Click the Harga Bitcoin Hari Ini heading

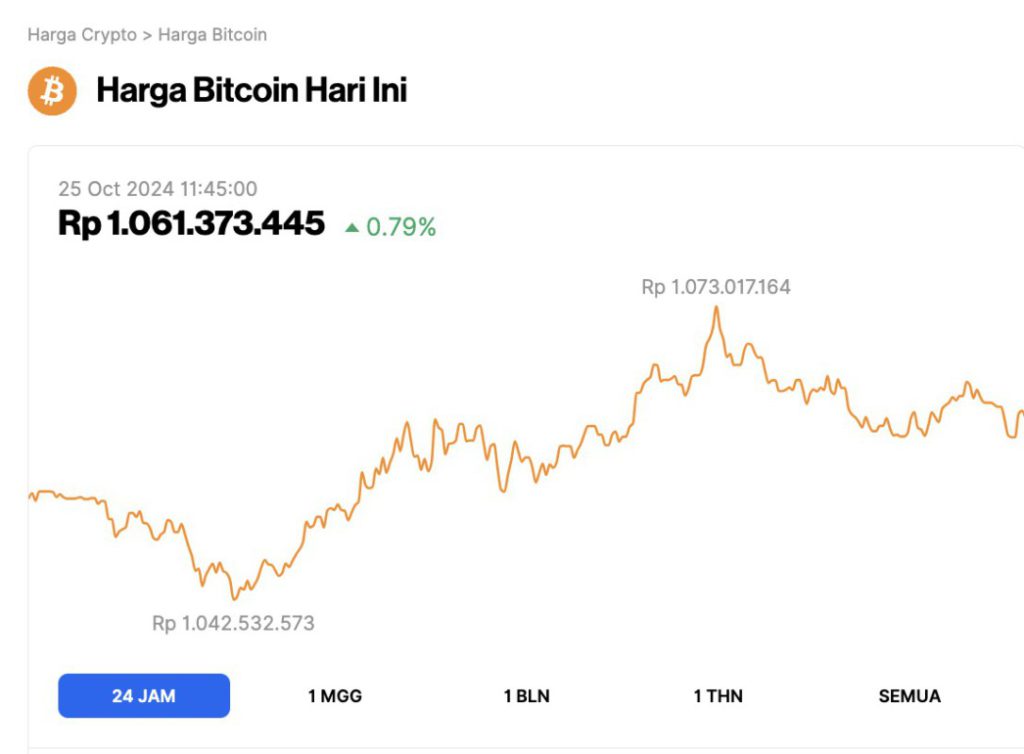point(251,91)
